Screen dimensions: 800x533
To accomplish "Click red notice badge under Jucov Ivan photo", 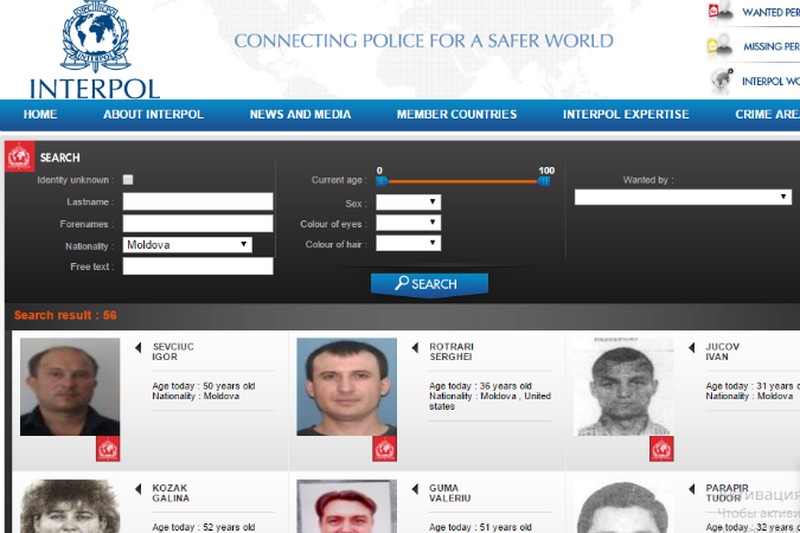I will 661,449.
